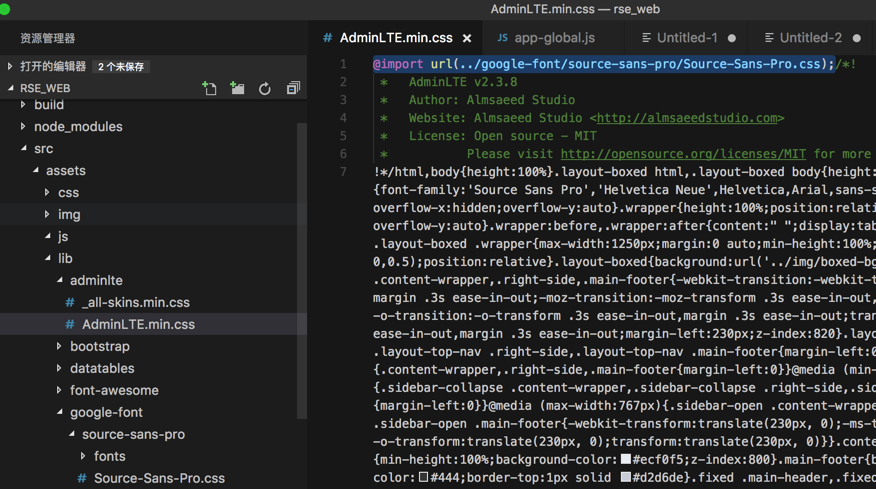Collapse the lib folder

(48, 258)
